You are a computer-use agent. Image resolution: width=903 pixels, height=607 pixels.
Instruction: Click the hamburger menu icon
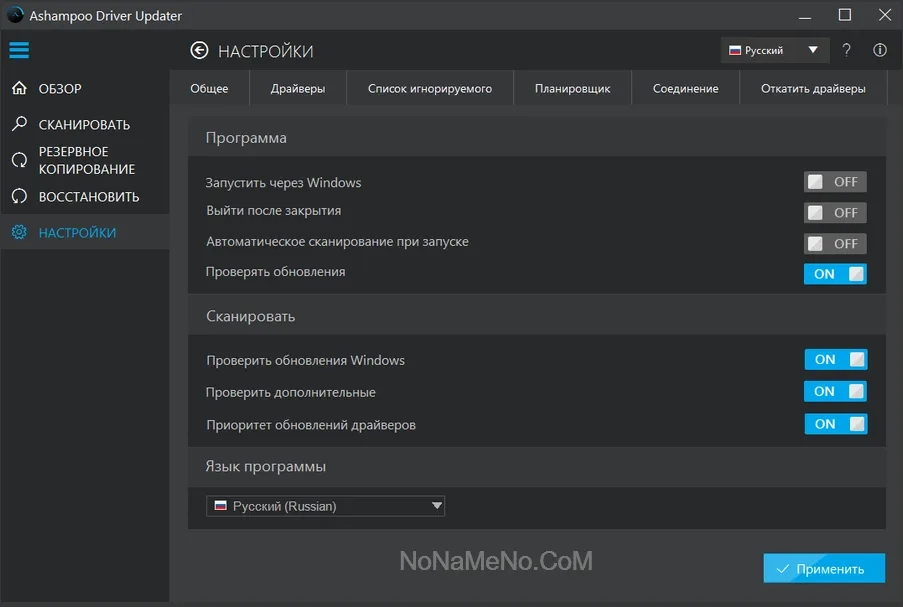pyautogui.click(x=19, y=50)
